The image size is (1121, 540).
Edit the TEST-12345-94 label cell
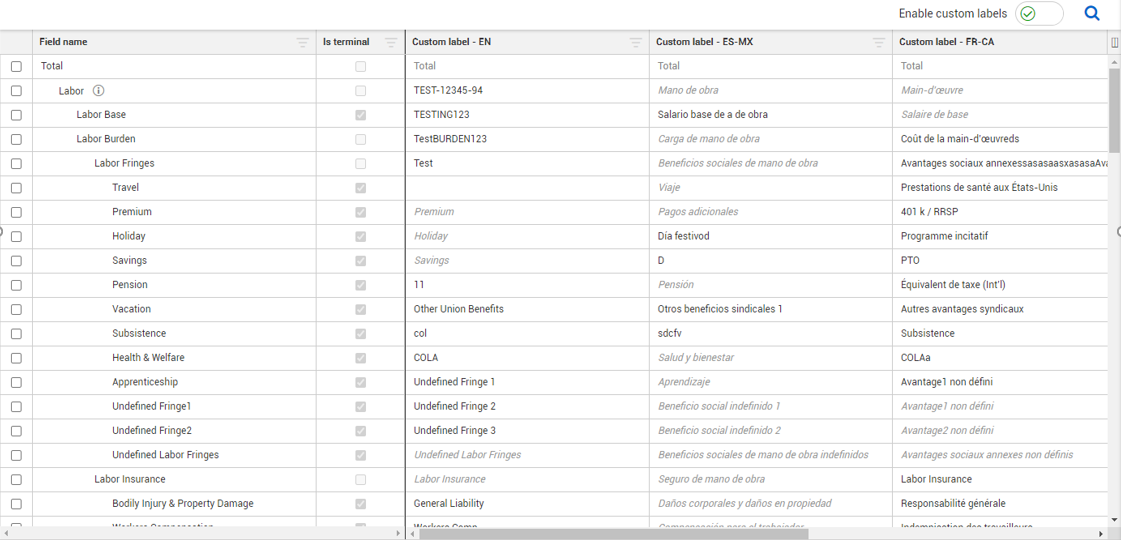click(x=528, y=91)
